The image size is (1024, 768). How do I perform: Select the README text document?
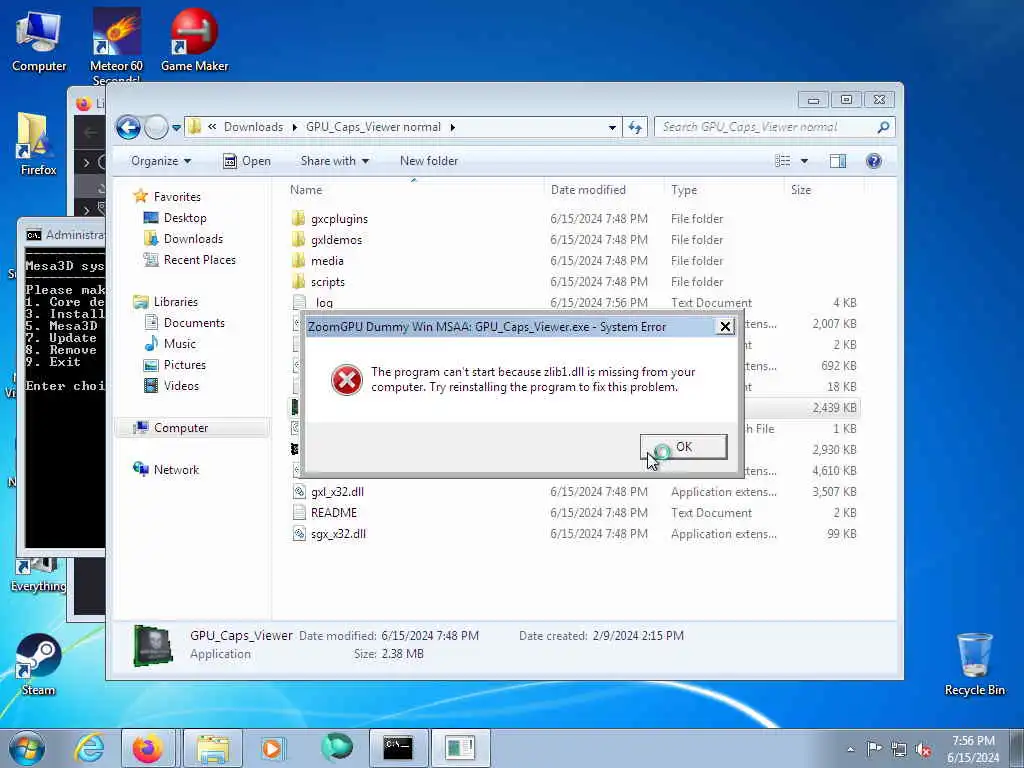pos(333,513)
